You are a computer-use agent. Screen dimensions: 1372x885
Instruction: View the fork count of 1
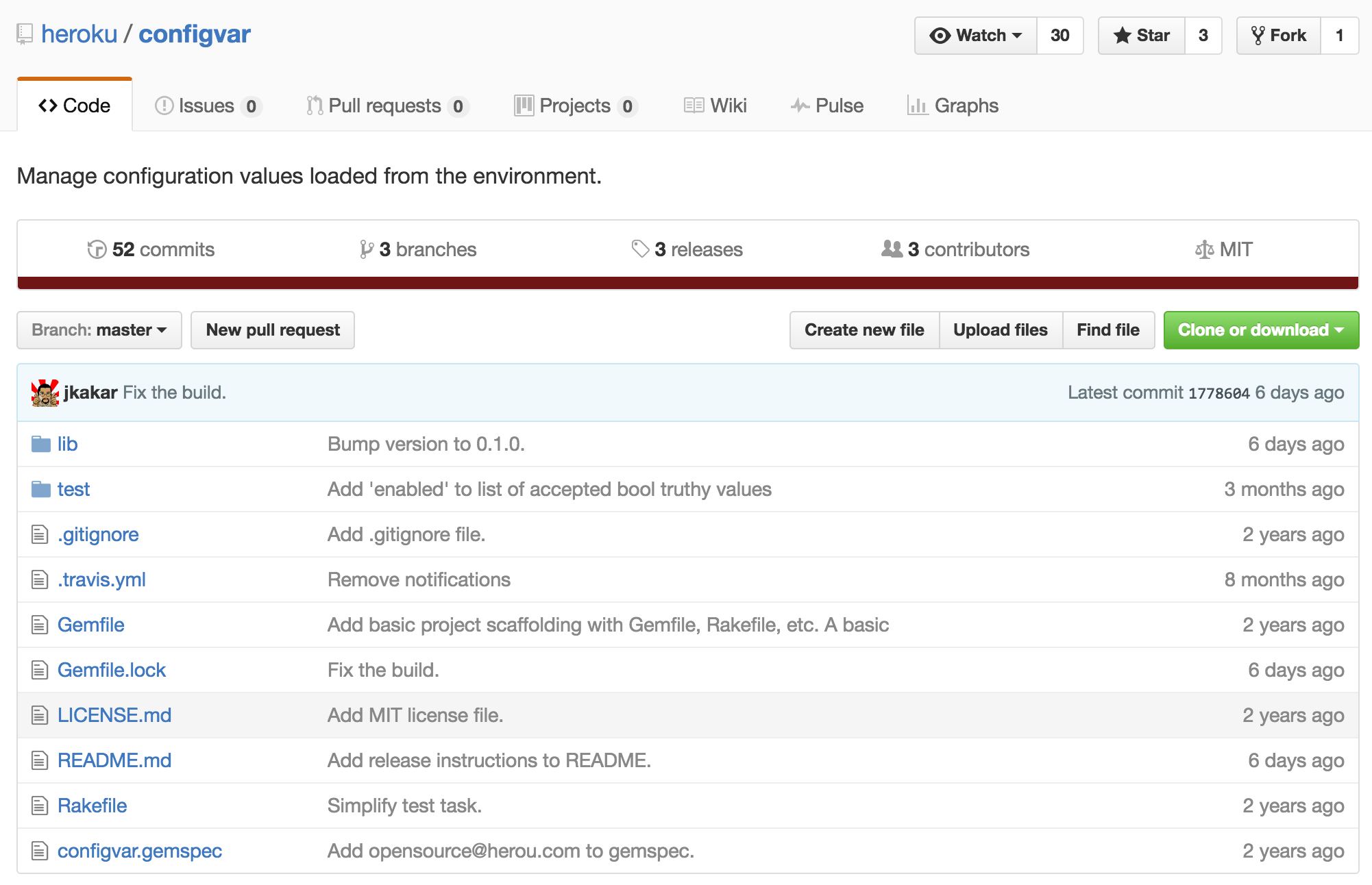pyautogui.click(x=1340, y=36)
